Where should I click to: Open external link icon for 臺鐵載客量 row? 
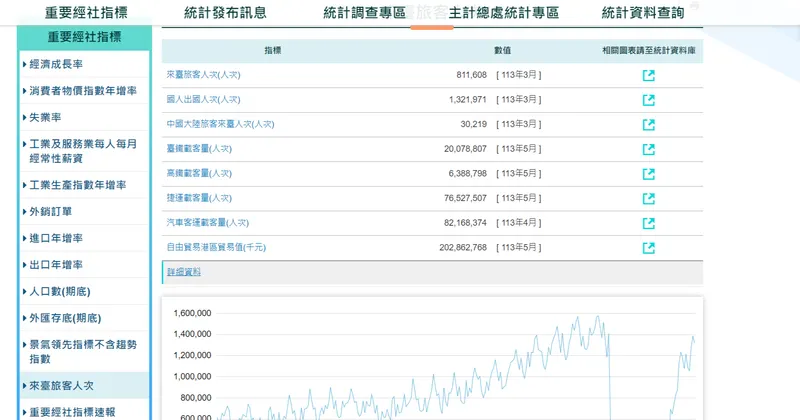pyautogui.click(x=648, y=149)
